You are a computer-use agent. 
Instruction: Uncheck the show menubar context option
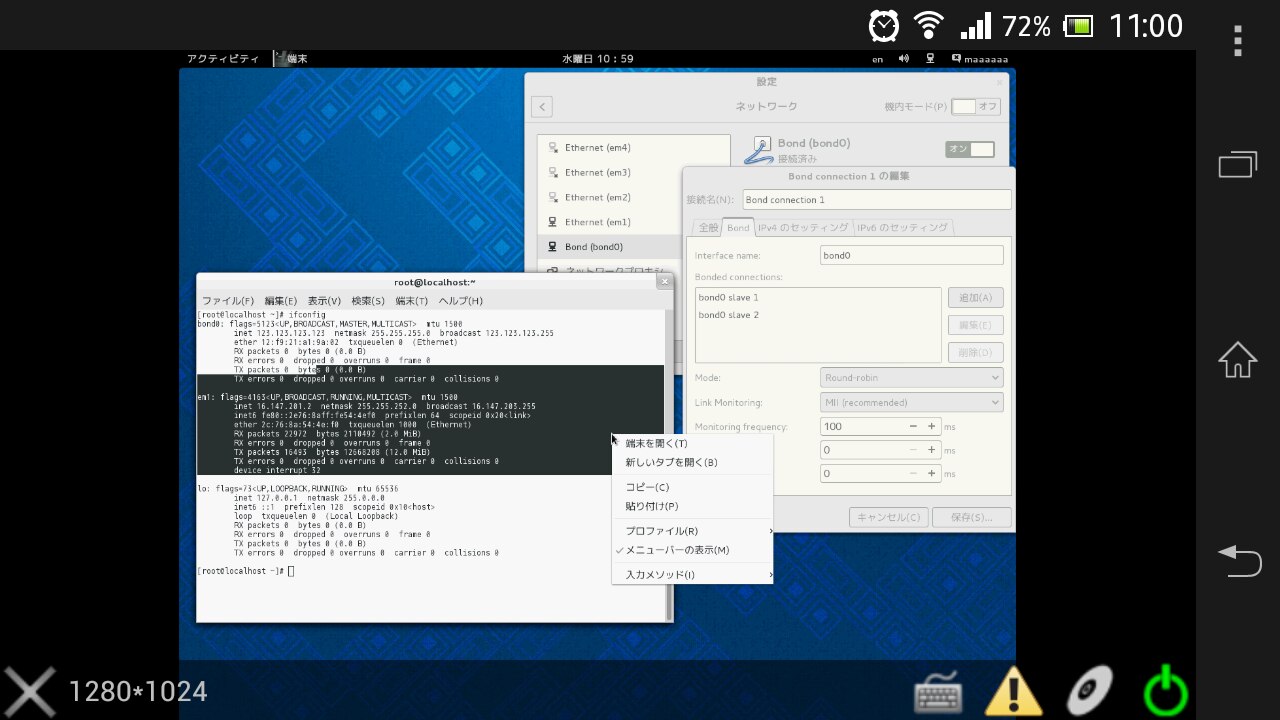(x=677, y=550)
